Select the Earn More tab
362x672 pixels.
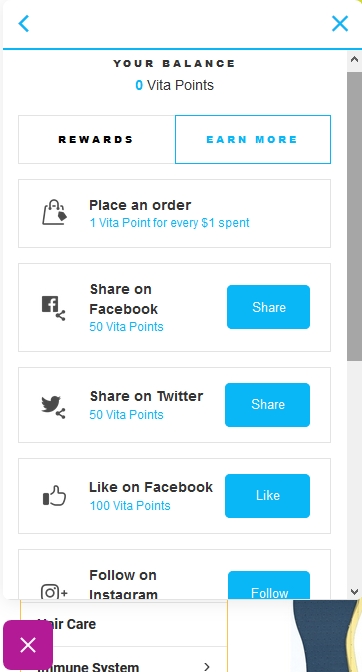point(253,139)
